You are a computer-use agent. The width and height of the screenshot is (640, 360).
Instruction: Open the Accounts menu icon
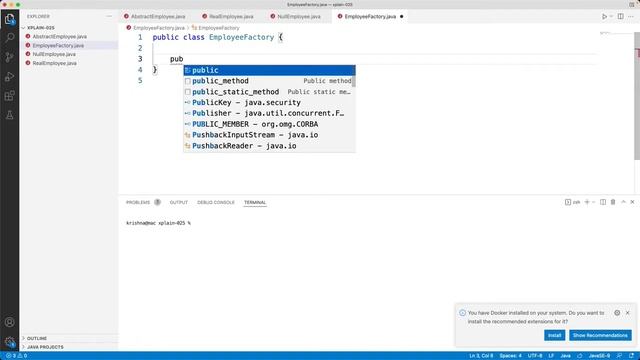pos(9,322)
